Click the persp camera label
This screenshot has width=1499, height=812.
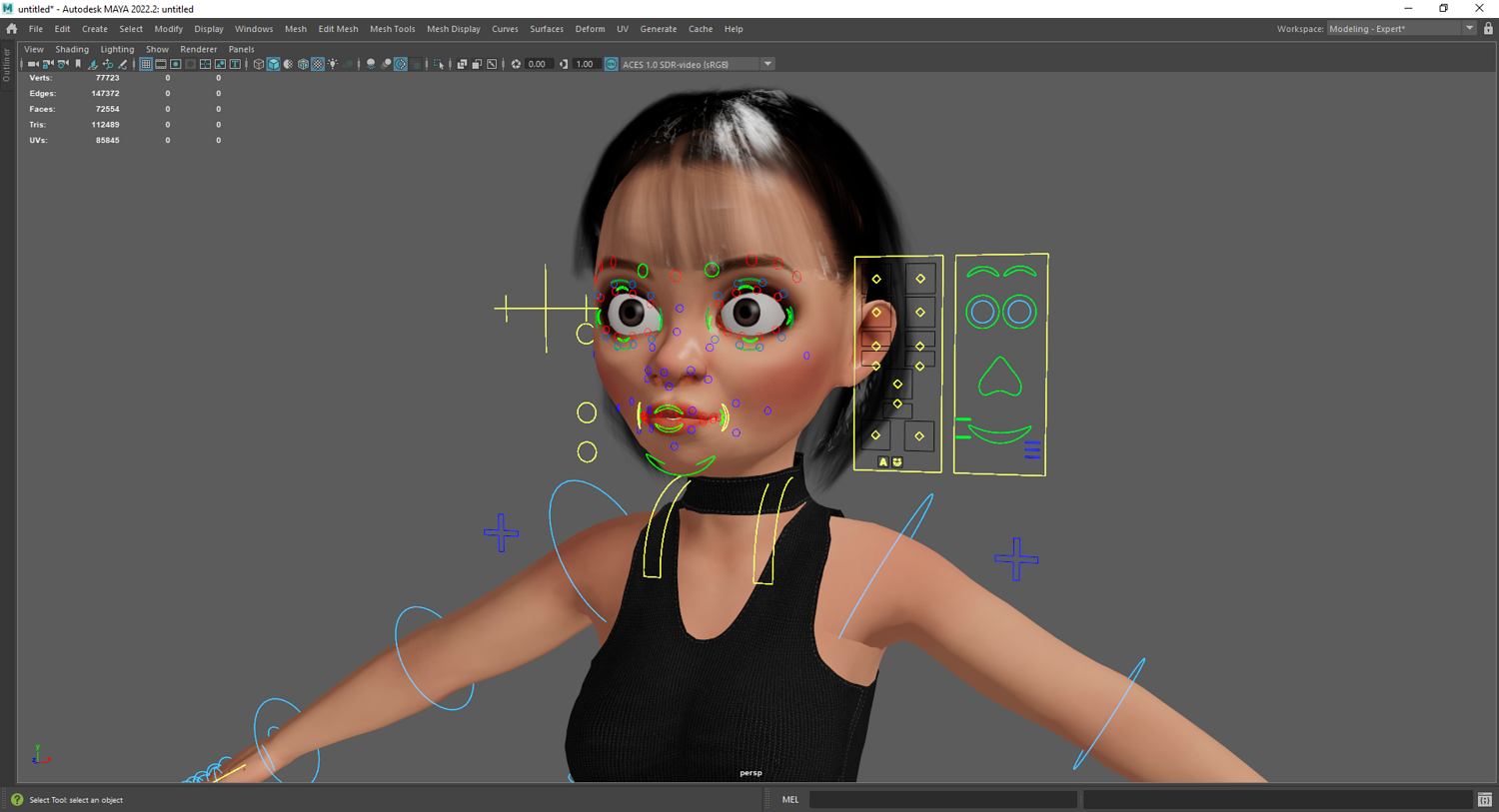(750, 773)
